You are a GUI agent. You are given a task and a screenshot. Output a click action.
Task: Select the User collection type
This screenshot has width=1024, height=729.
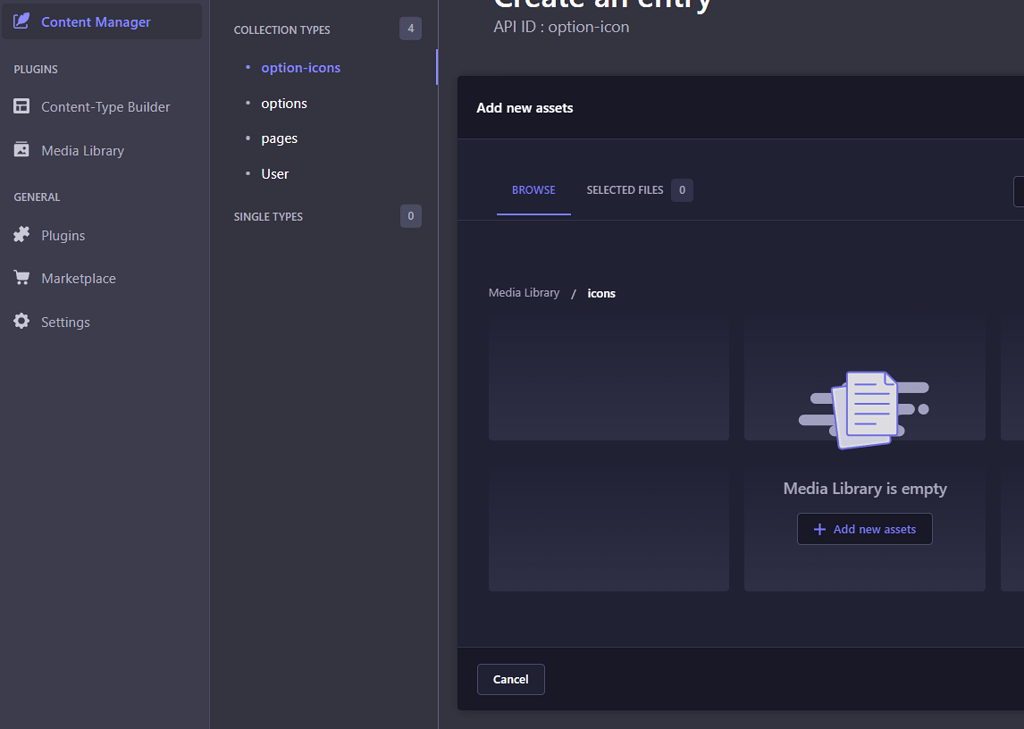[275, 173]
